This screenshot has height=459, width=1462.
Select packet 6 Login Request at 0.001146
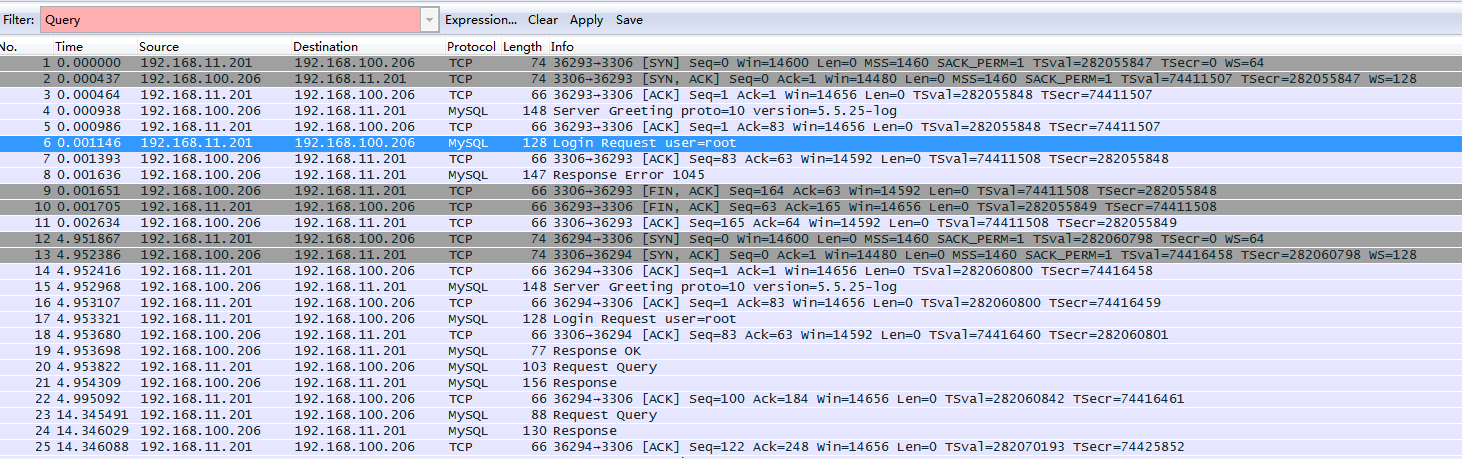coord(731,143)
